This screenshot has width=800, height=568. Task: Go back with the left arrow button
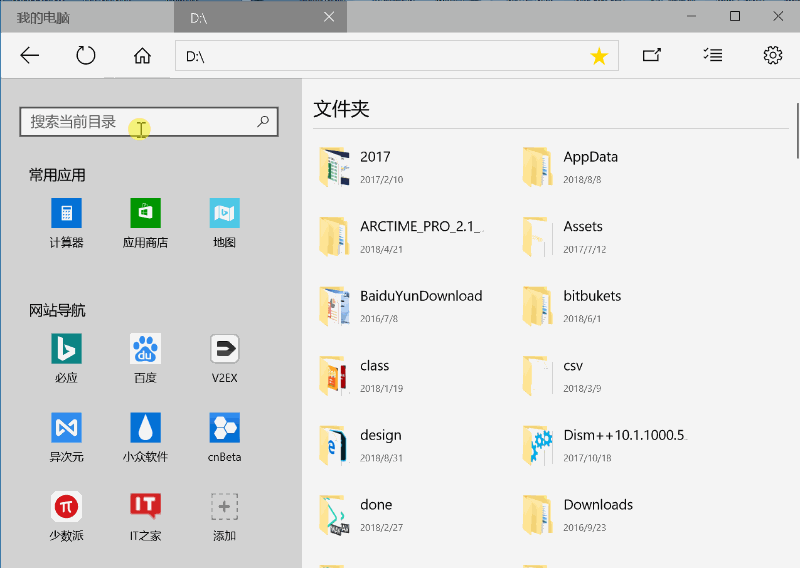[30, 55]
